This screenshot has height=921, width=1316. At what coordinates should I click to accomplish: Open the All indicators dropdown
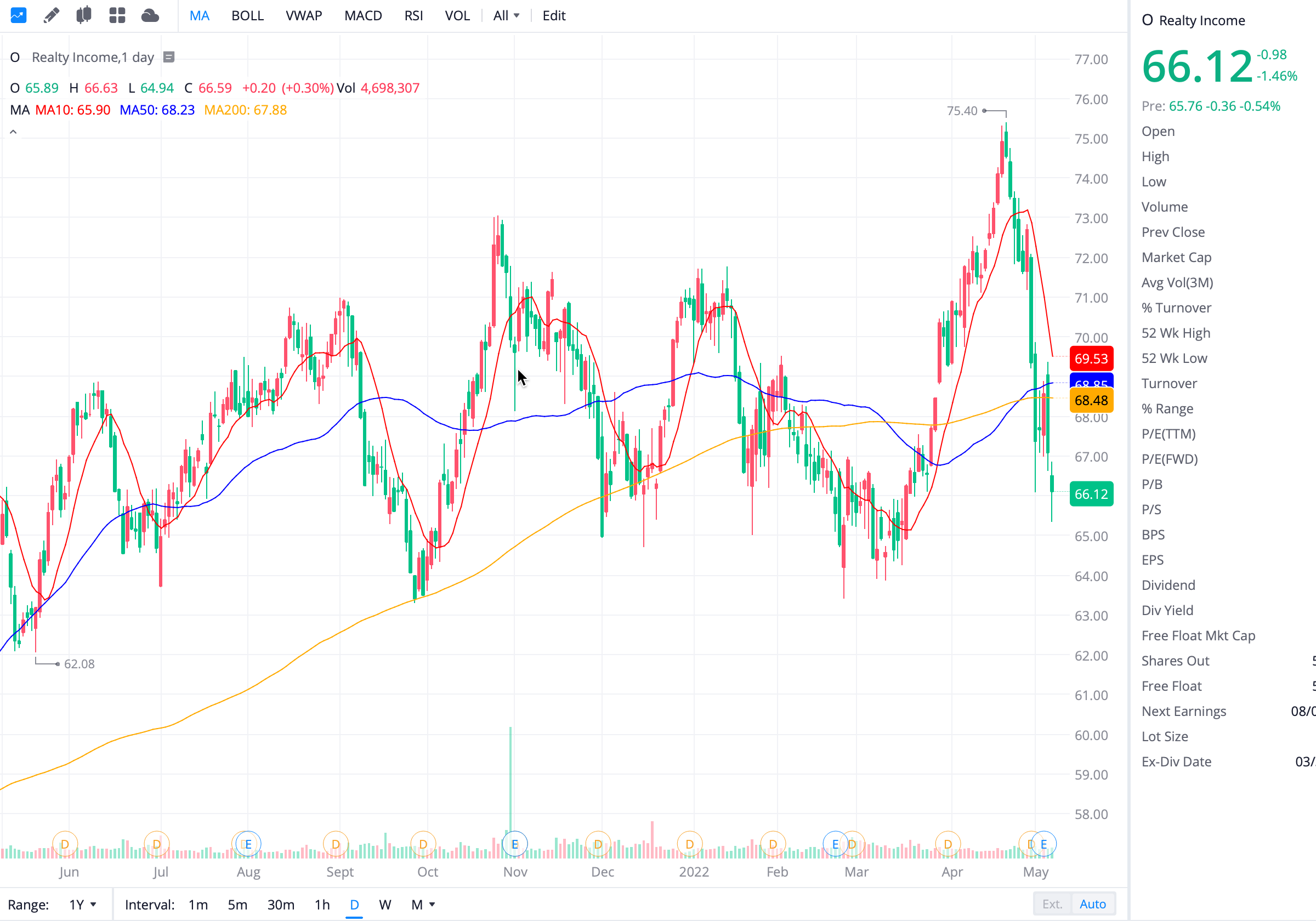pos(506,15)
